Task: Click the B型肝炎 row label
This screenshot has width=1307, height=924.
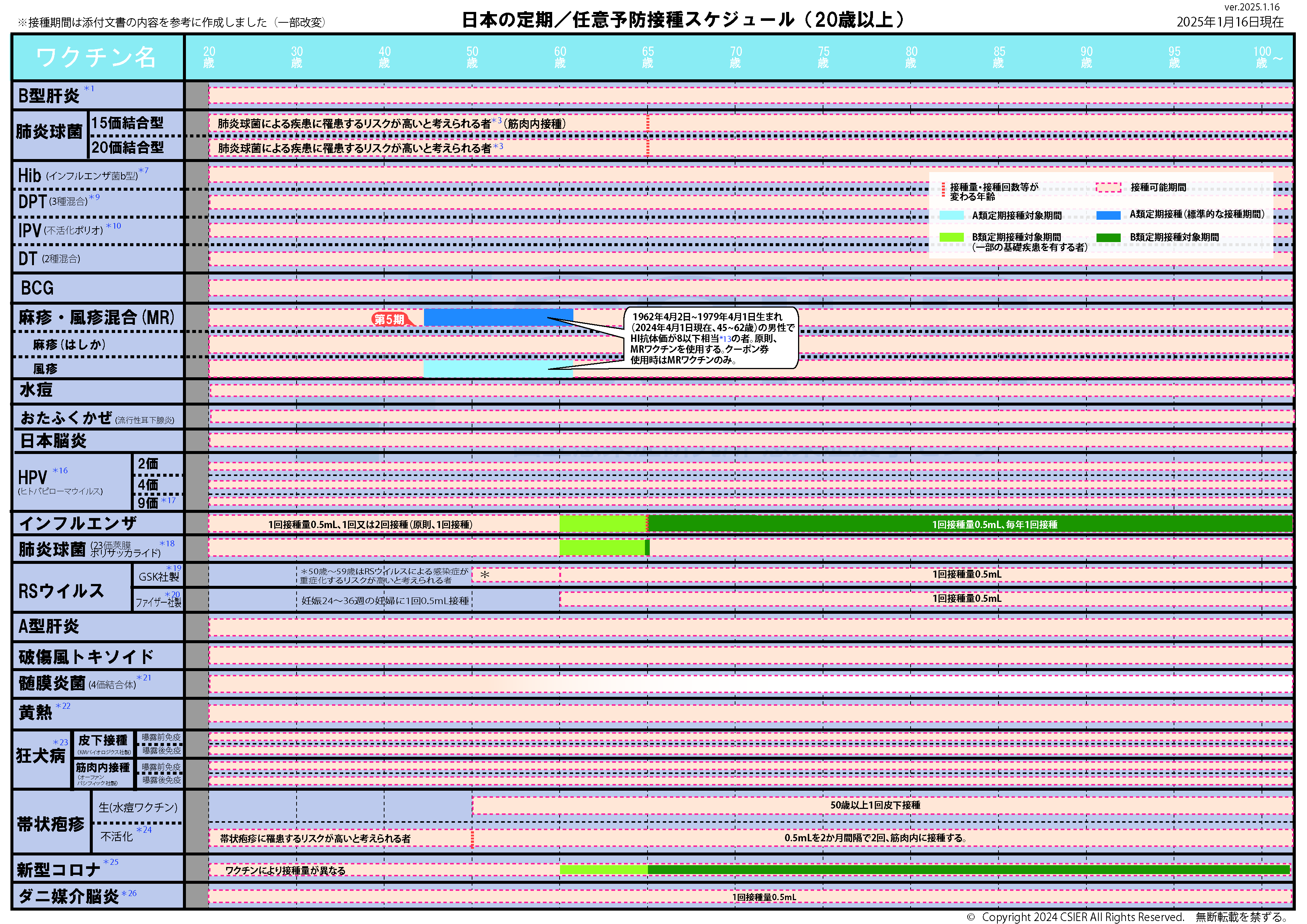Action: click(49, 96)
